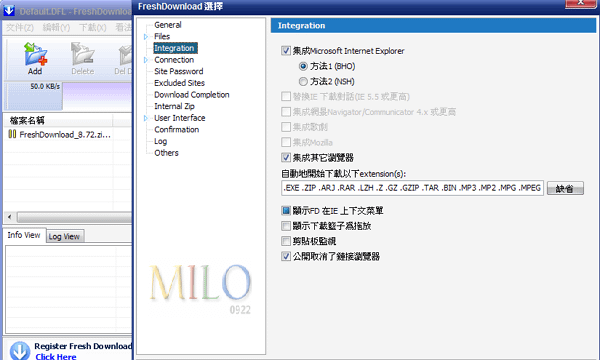This screenshot has height=360, width=600.
Task: Expand the User Interface tree node
Action: point(146,118)
